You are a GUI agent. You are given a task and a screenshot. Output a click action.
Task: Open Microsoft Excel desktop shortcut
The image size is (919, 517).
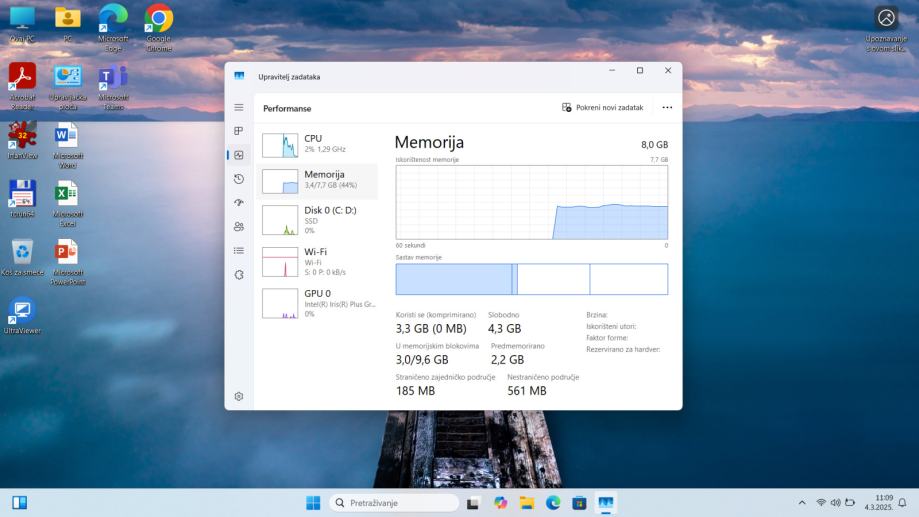(x=68, y=203)
